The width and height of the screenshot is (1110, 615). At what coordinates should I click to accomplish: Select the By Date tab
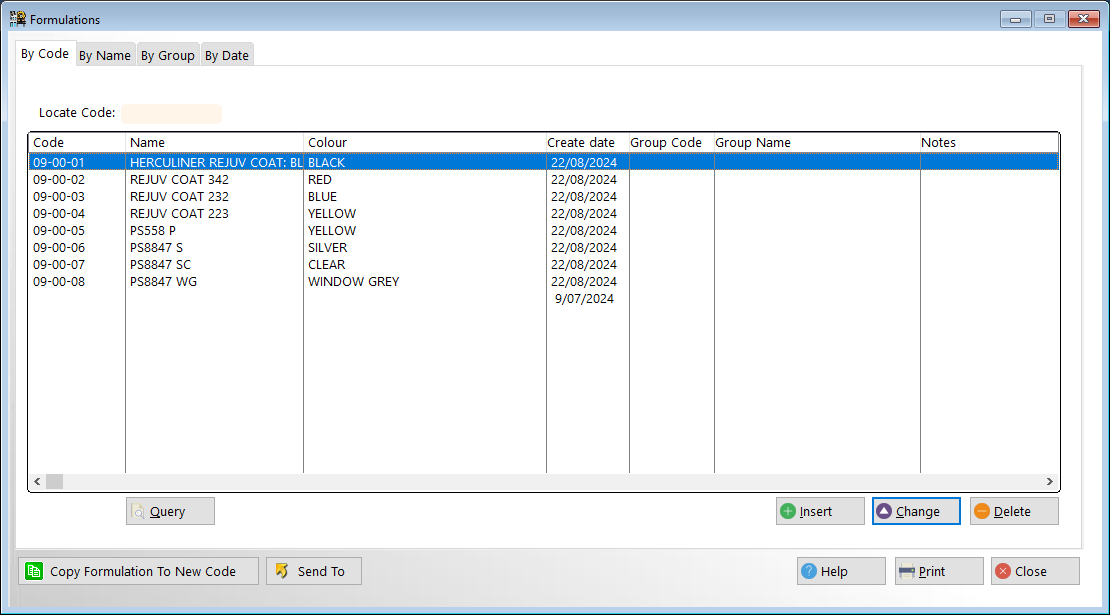tap(227, 56)
